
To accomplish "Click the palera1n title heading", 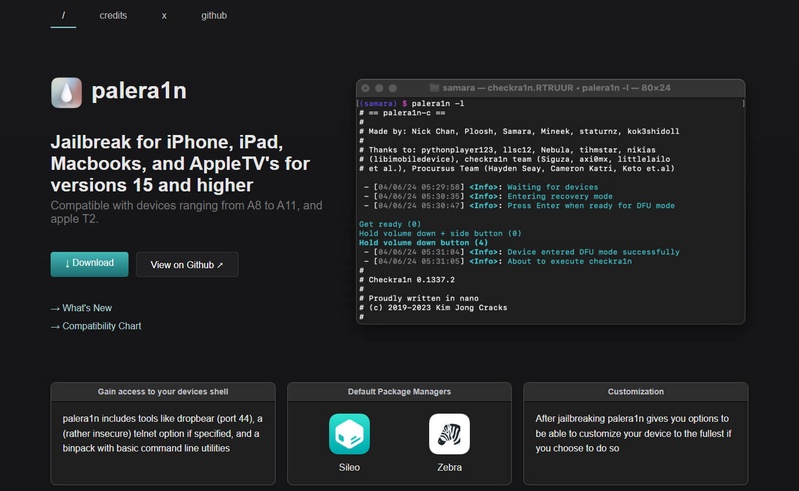I will coord(139,91).
